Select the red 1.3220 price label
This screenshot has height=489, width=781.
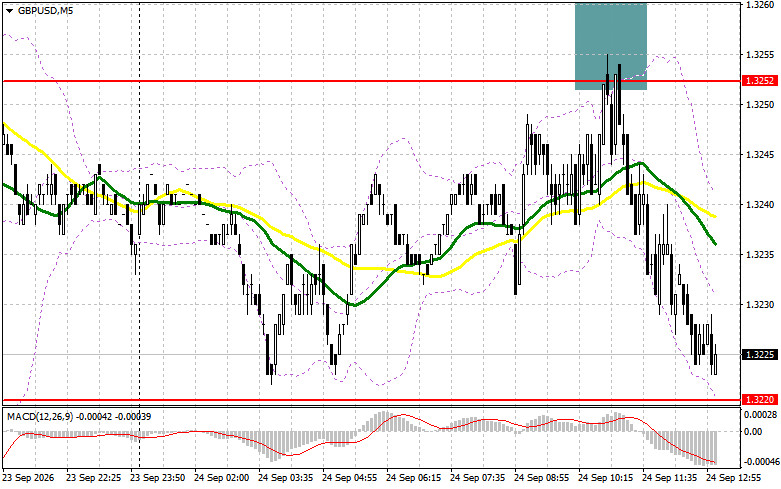(760, 400)
